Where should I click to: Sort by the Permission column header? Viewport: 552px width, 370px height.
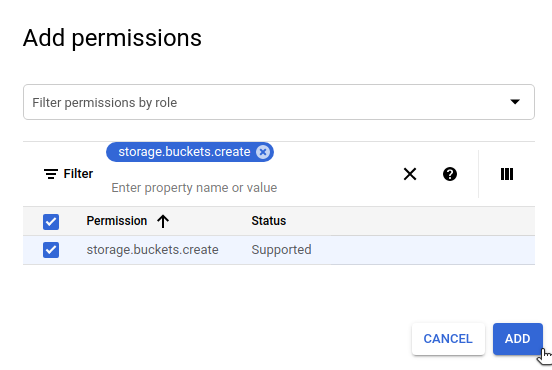117,221
